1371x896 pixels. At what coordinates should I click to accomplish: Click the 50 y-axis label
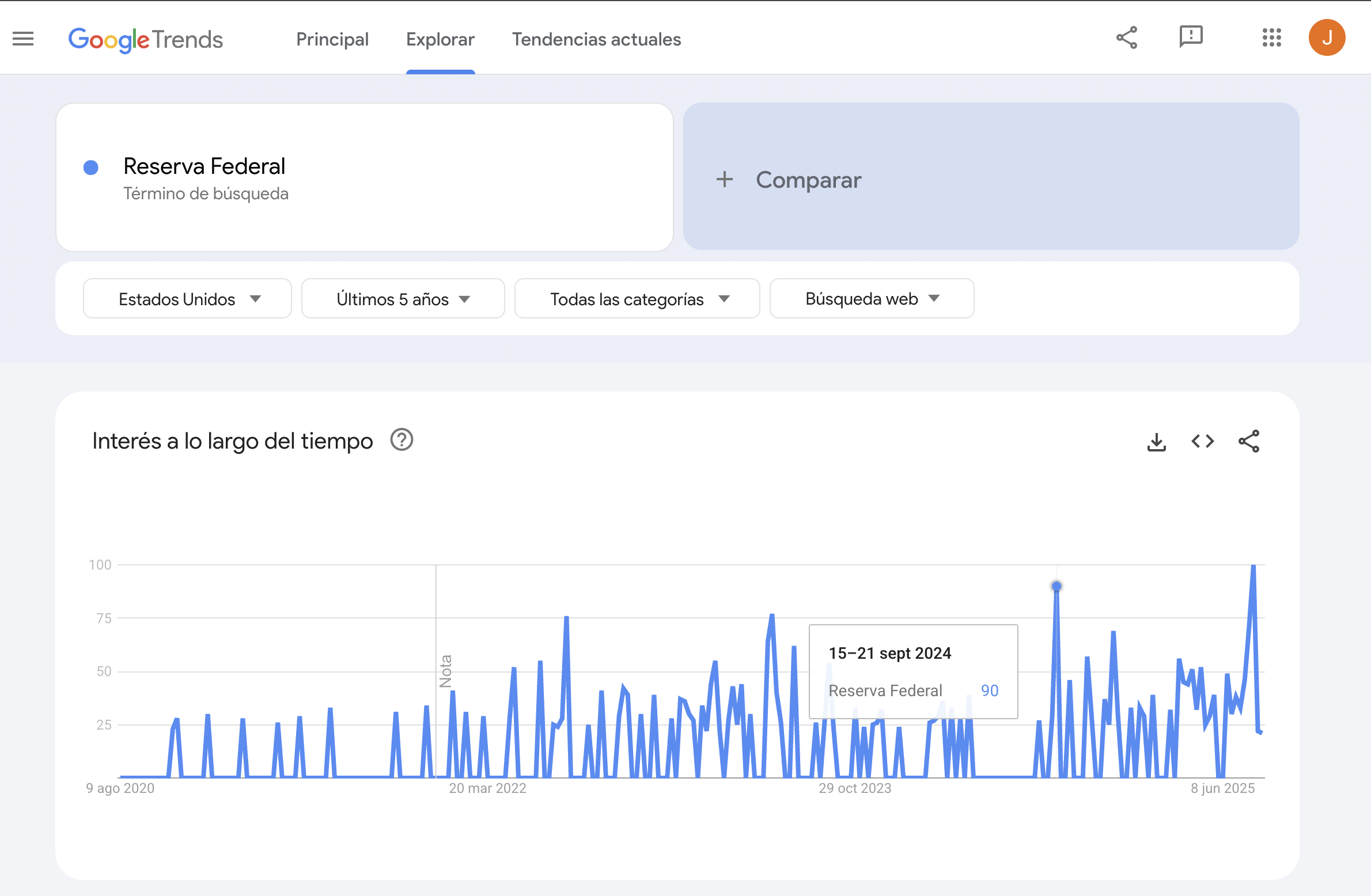click(x=104, y=671)
